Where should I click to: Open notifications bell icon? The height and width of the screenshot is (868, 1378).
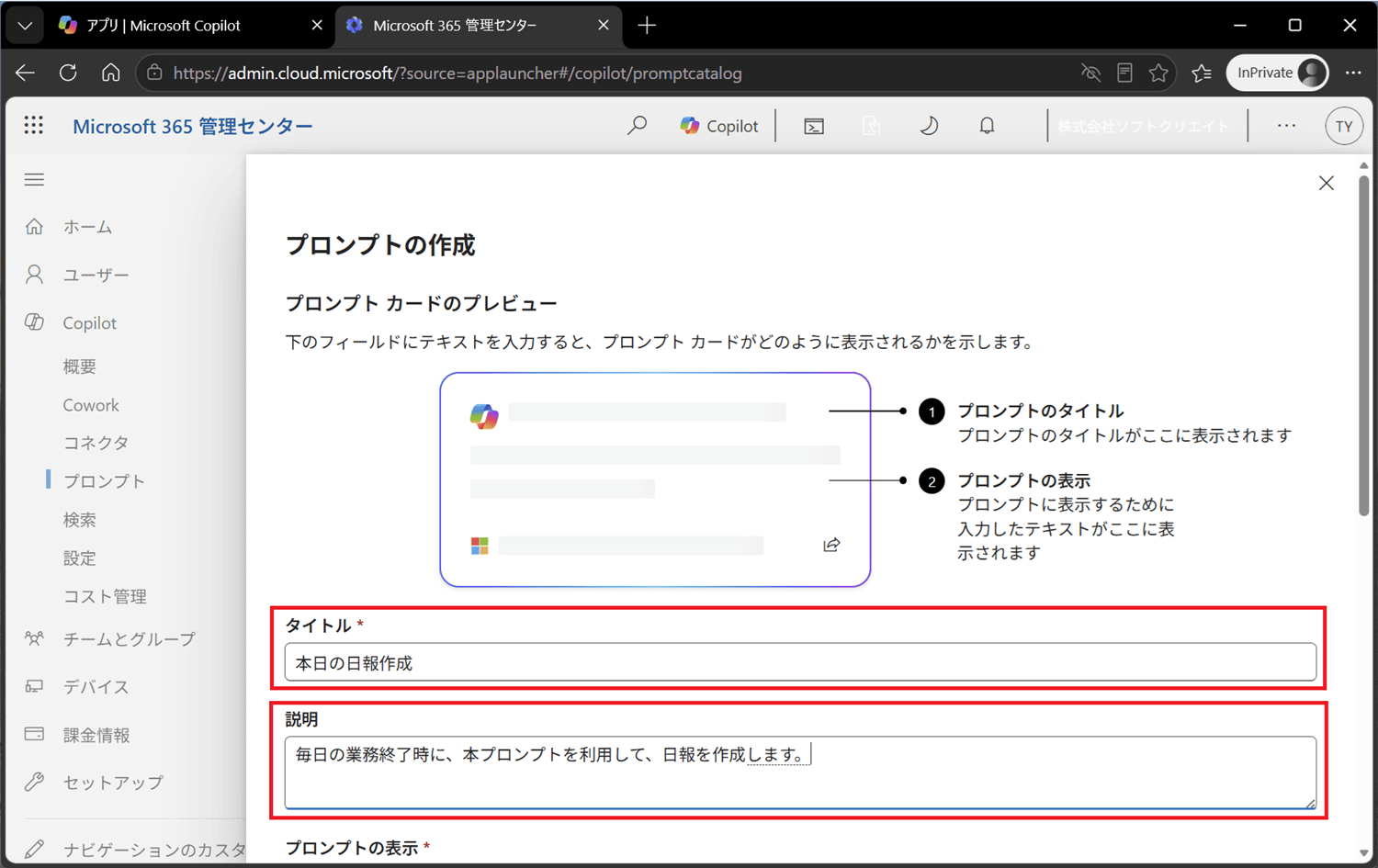(987, 126)
